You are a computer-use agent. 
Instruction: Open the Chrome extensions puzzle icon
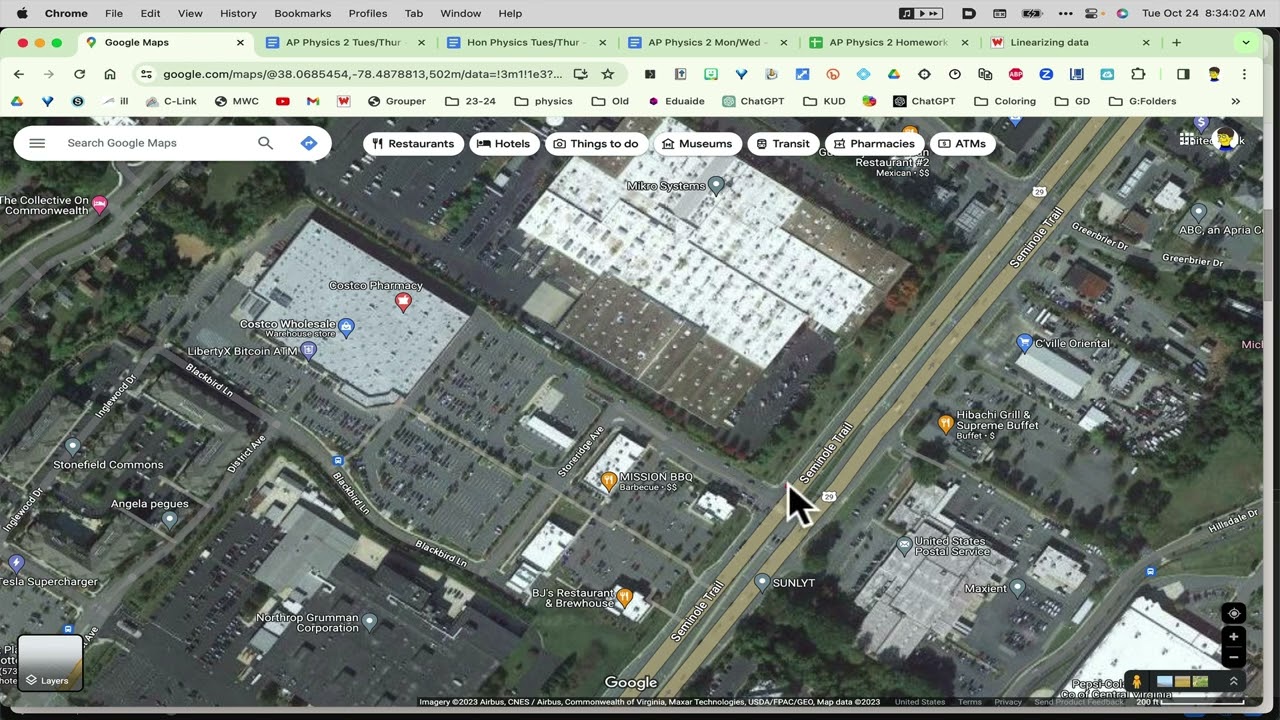click(x=1138, y=74)
